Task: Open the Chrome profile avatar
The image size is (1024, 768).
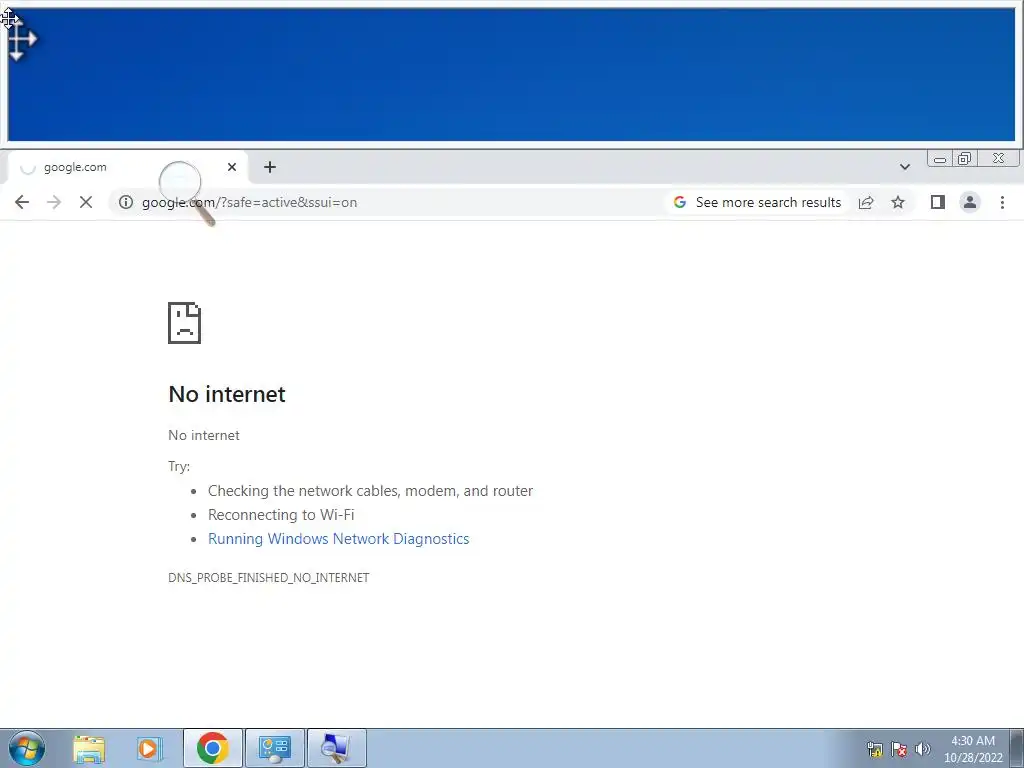Action: pyautogui.click(x=970, y=202)
